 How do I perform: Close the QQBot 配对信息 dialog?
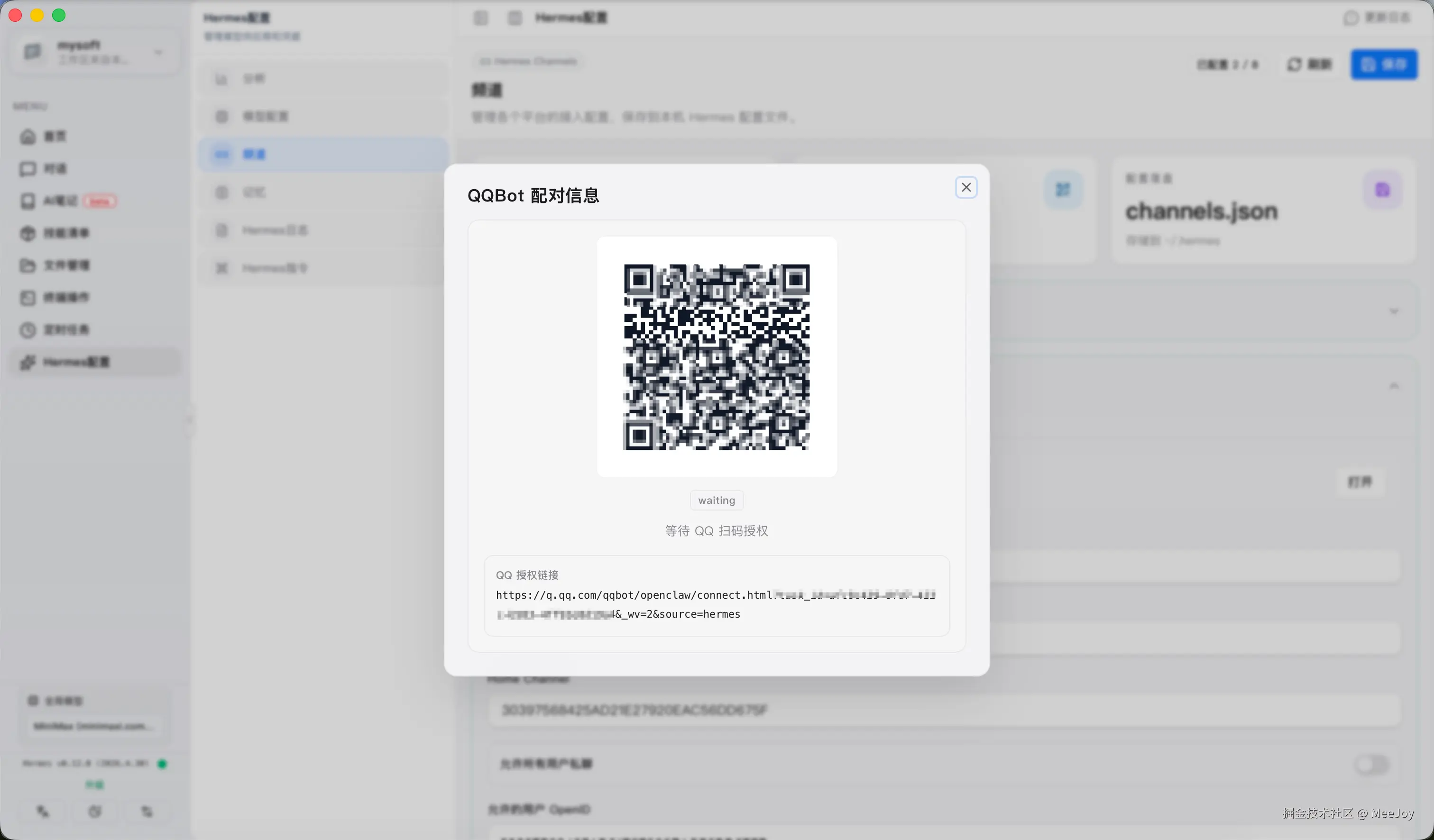pos(965,187)
